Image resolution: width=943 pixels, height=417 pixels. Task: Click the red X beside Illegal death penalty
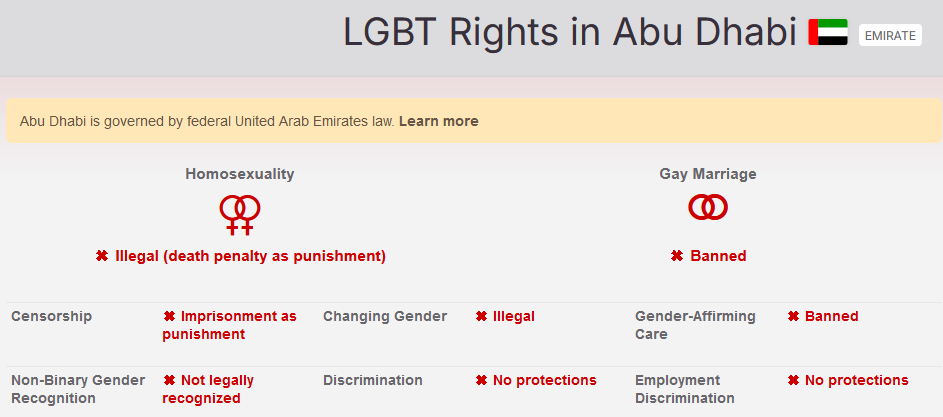[x=102, y=256]
